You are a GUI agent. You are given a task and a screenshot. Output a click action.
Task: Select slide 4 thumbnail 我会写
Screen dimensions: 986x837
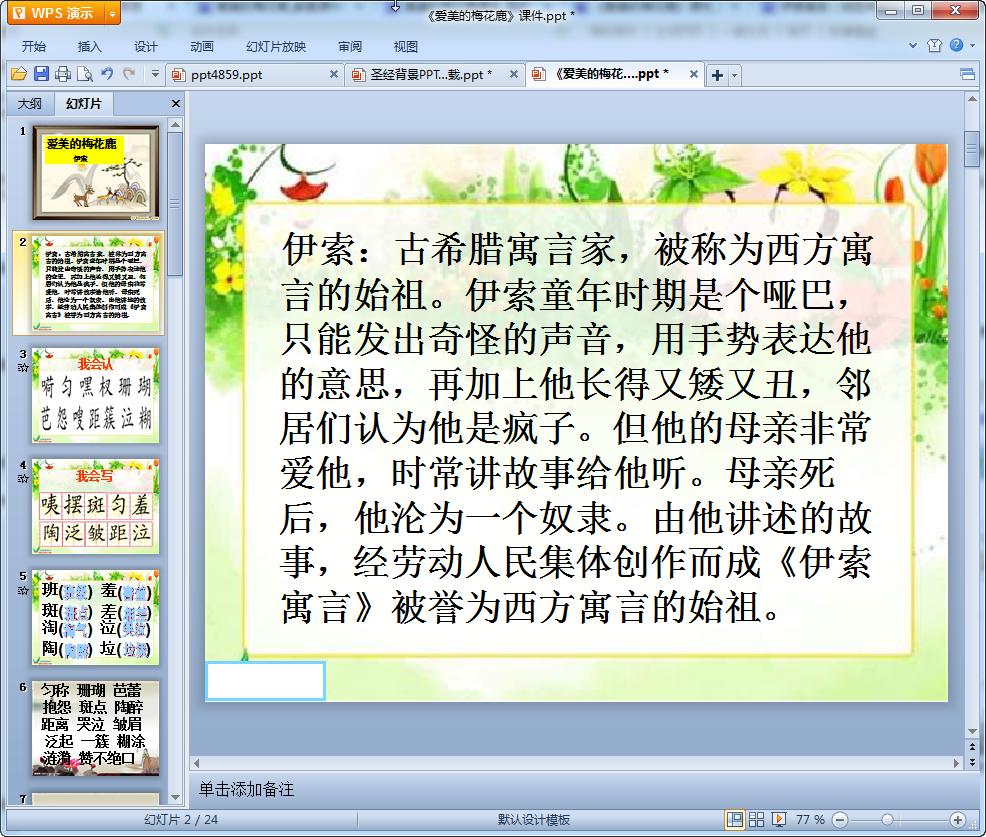tap(96, 506)
